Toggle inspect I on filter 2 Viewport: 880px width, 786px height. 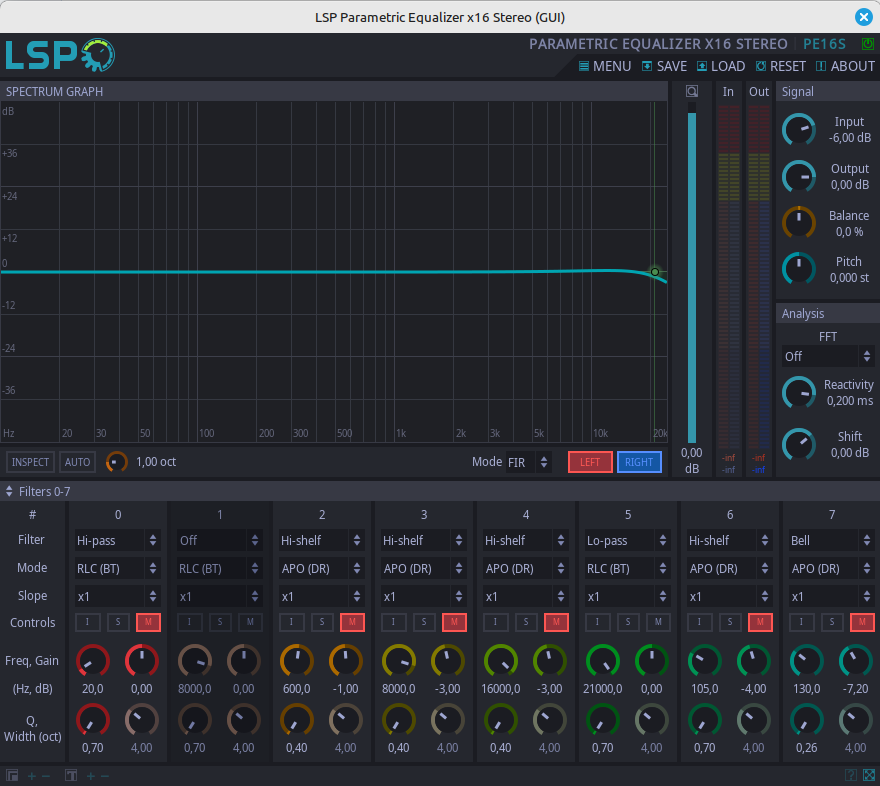click(291, 622)
